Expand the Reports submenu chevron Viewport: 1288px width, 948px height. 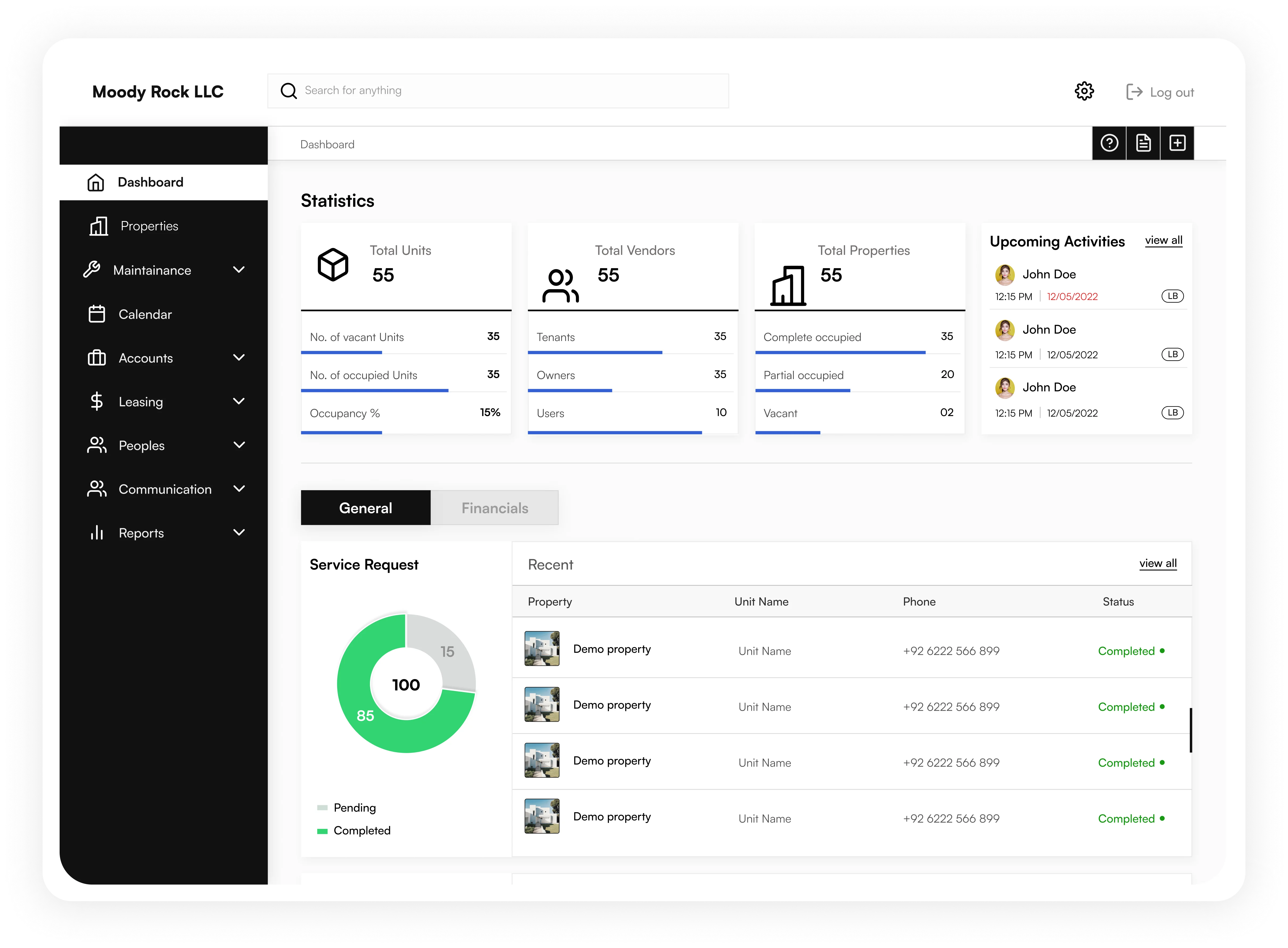pos(239,533)
